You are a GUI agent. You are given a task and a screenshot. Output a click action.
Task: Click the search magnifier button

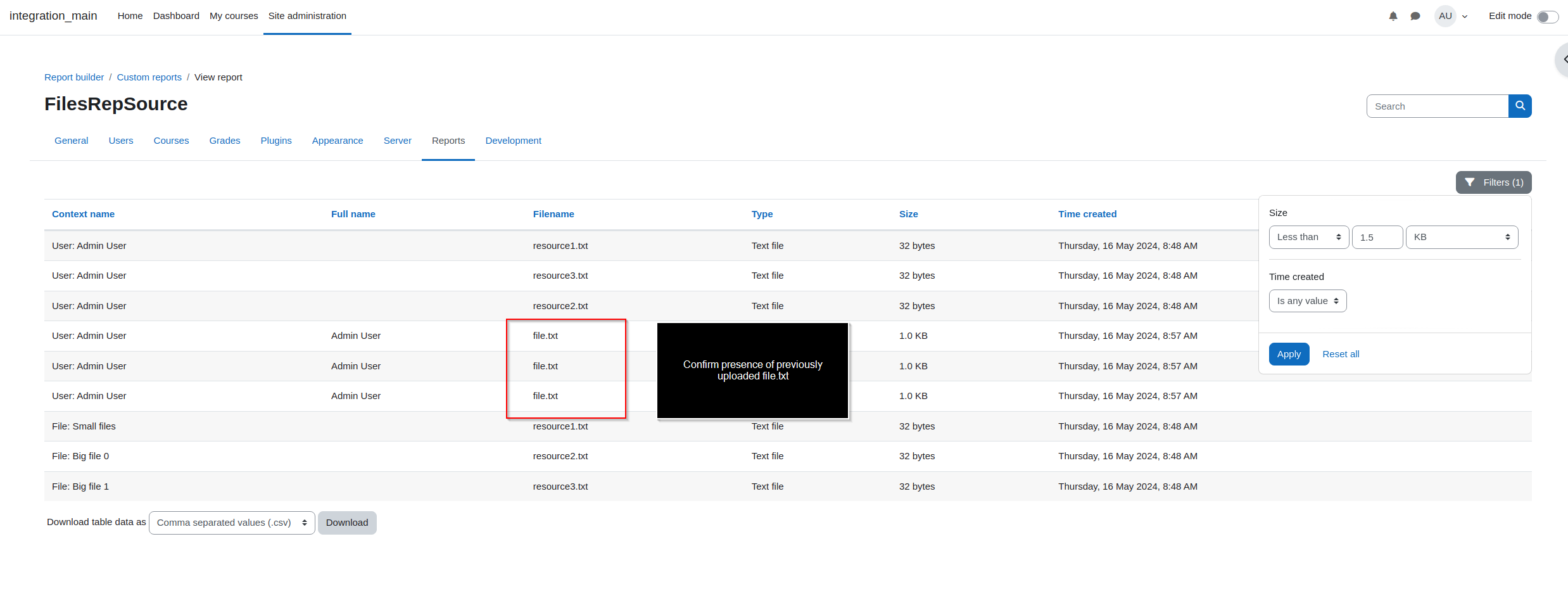(1520, 106)
